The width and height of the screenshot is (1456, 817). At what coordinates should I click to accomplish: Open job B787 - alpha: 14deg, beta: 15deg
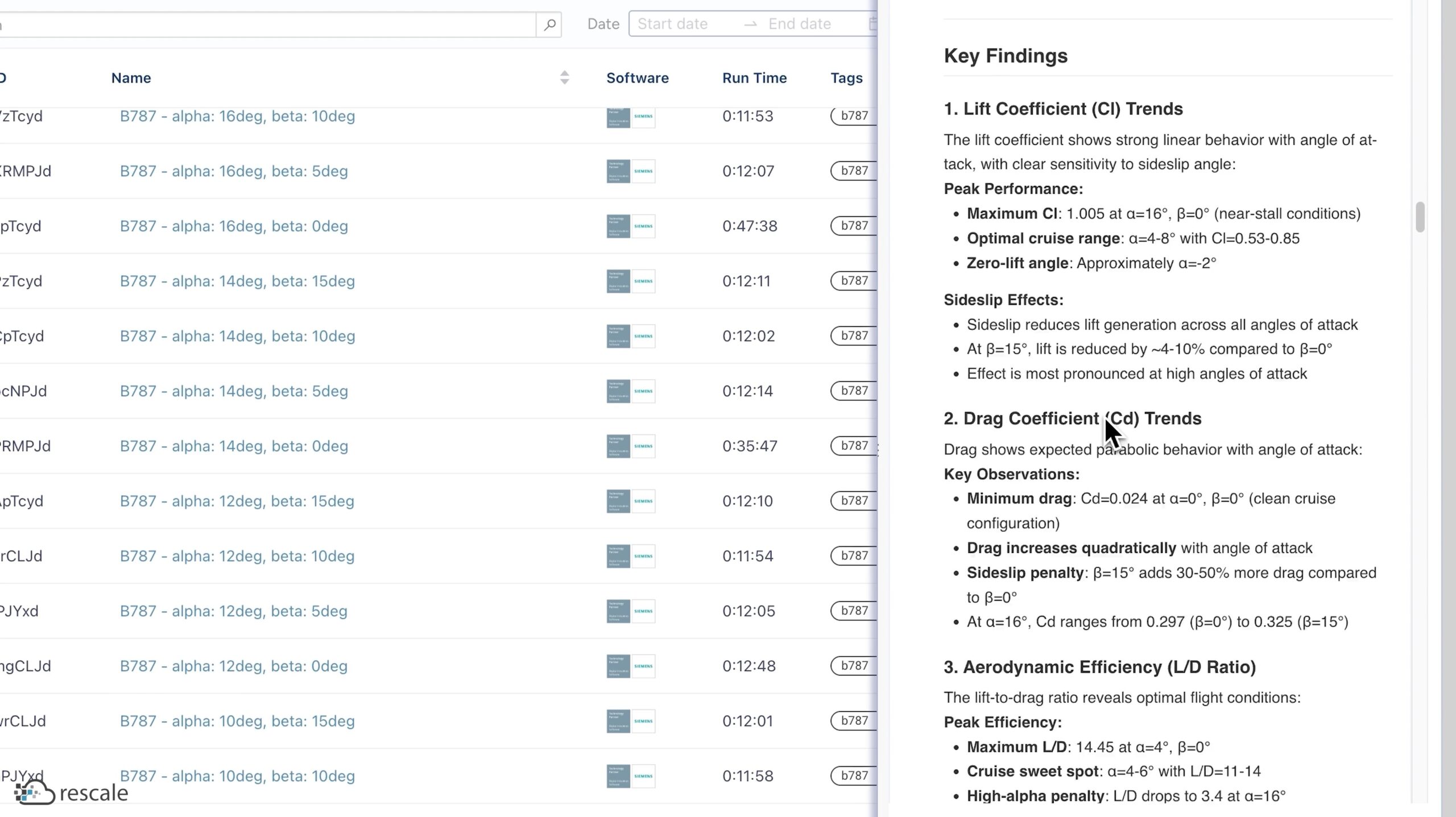click(x=237, y=281)
